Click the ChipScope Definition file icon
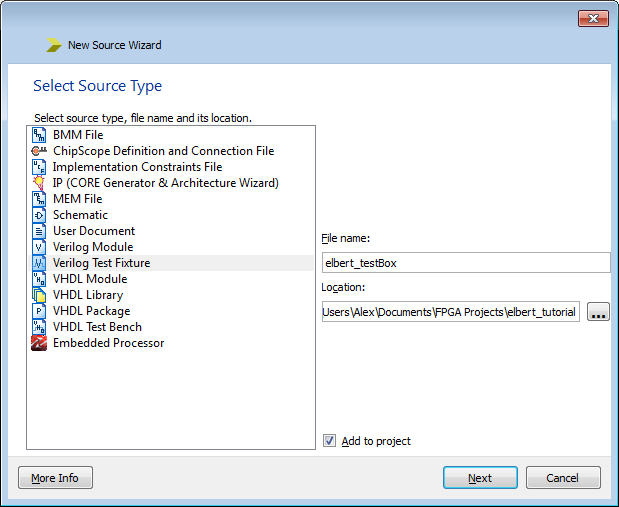 coord(39,151)
